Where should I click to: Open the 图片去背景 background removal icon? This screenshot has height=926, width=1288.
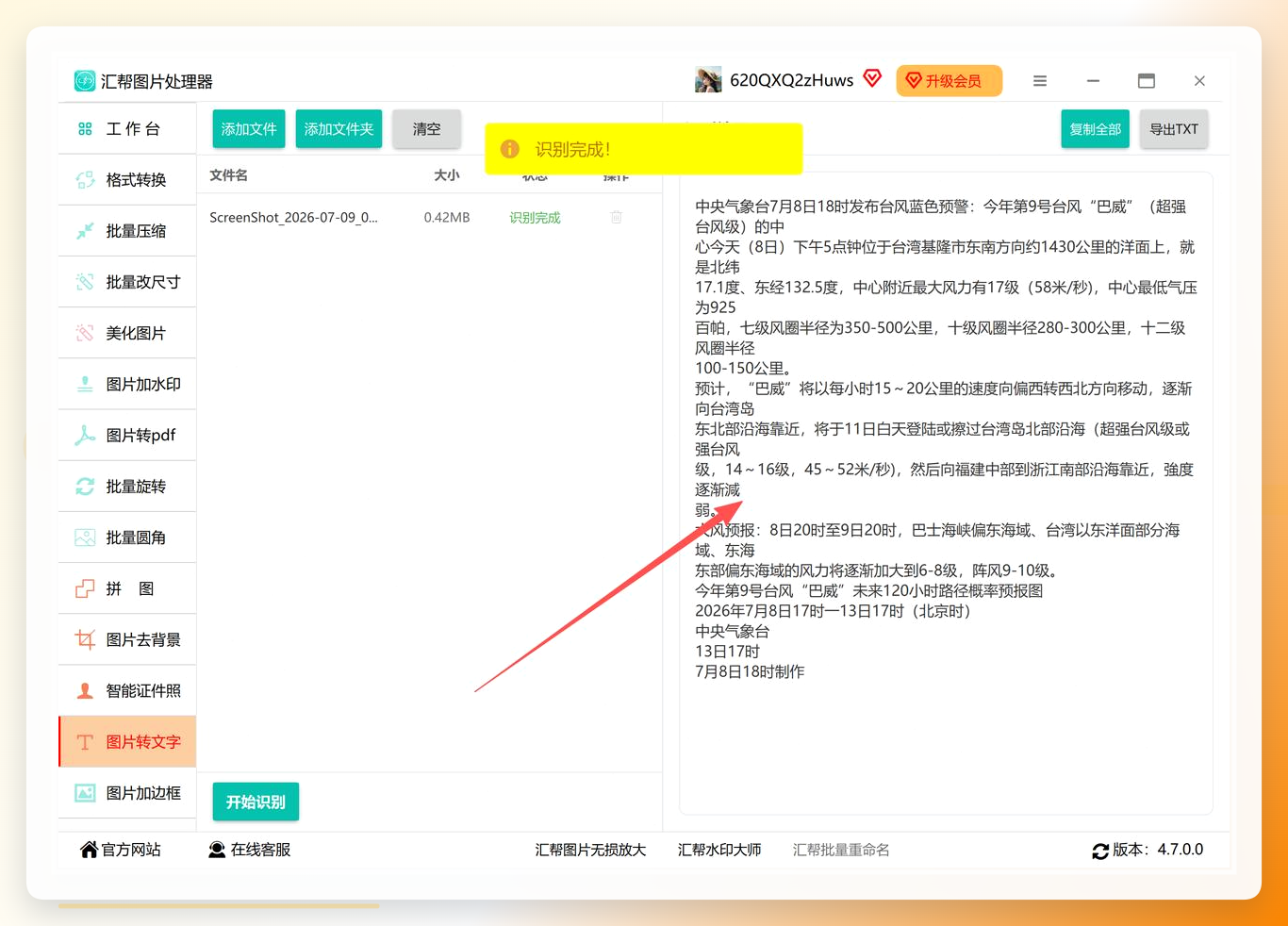click(x=85, y=639)
